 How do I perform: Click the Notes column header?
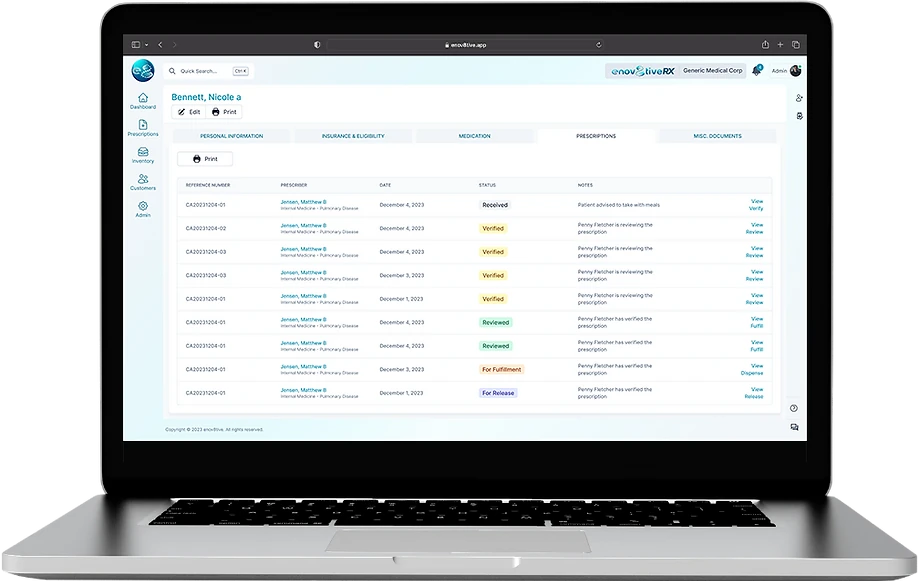point(585,185)
